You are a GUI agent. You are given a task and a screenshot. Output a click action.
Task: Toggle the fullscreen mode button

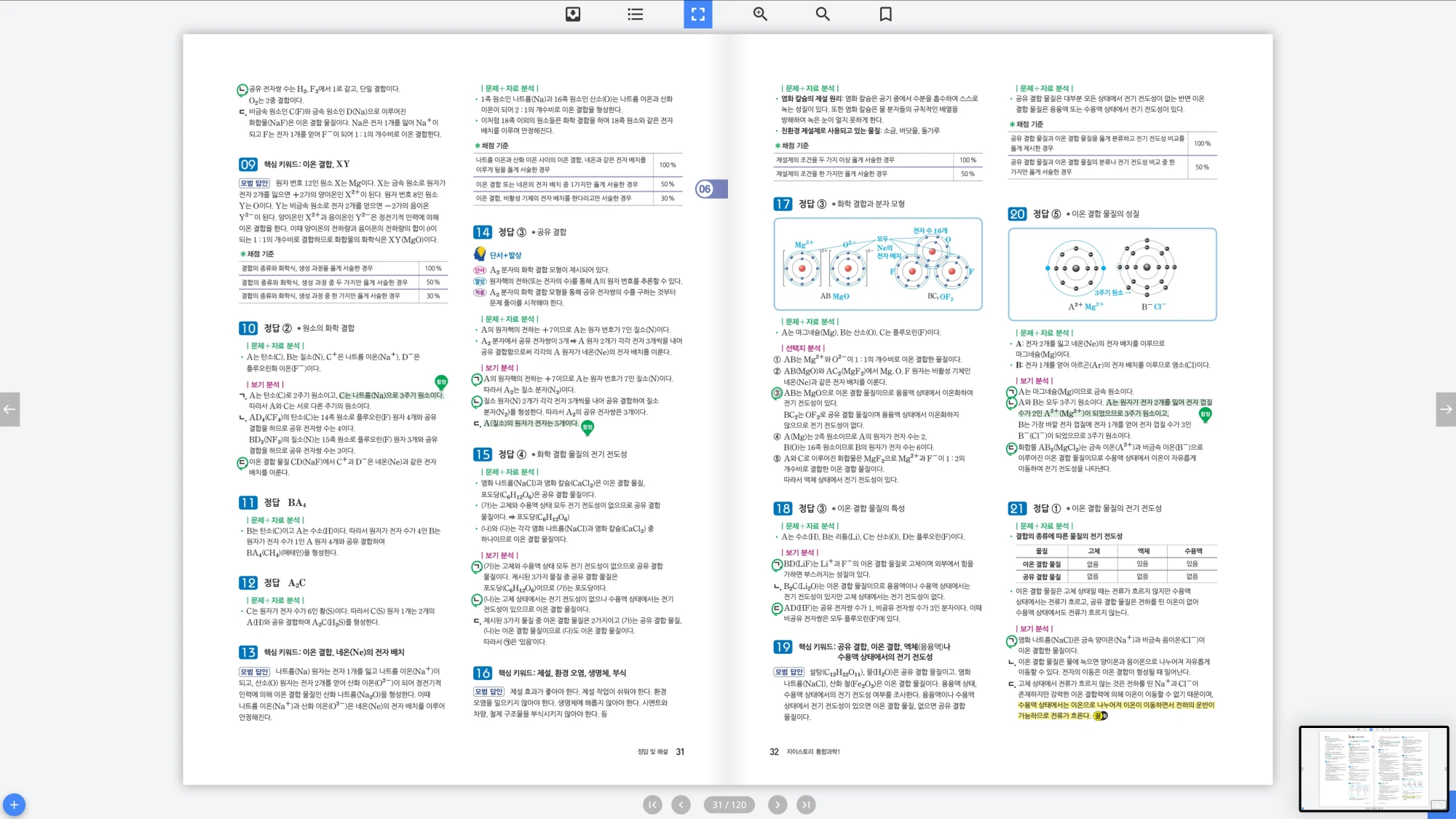697,14
